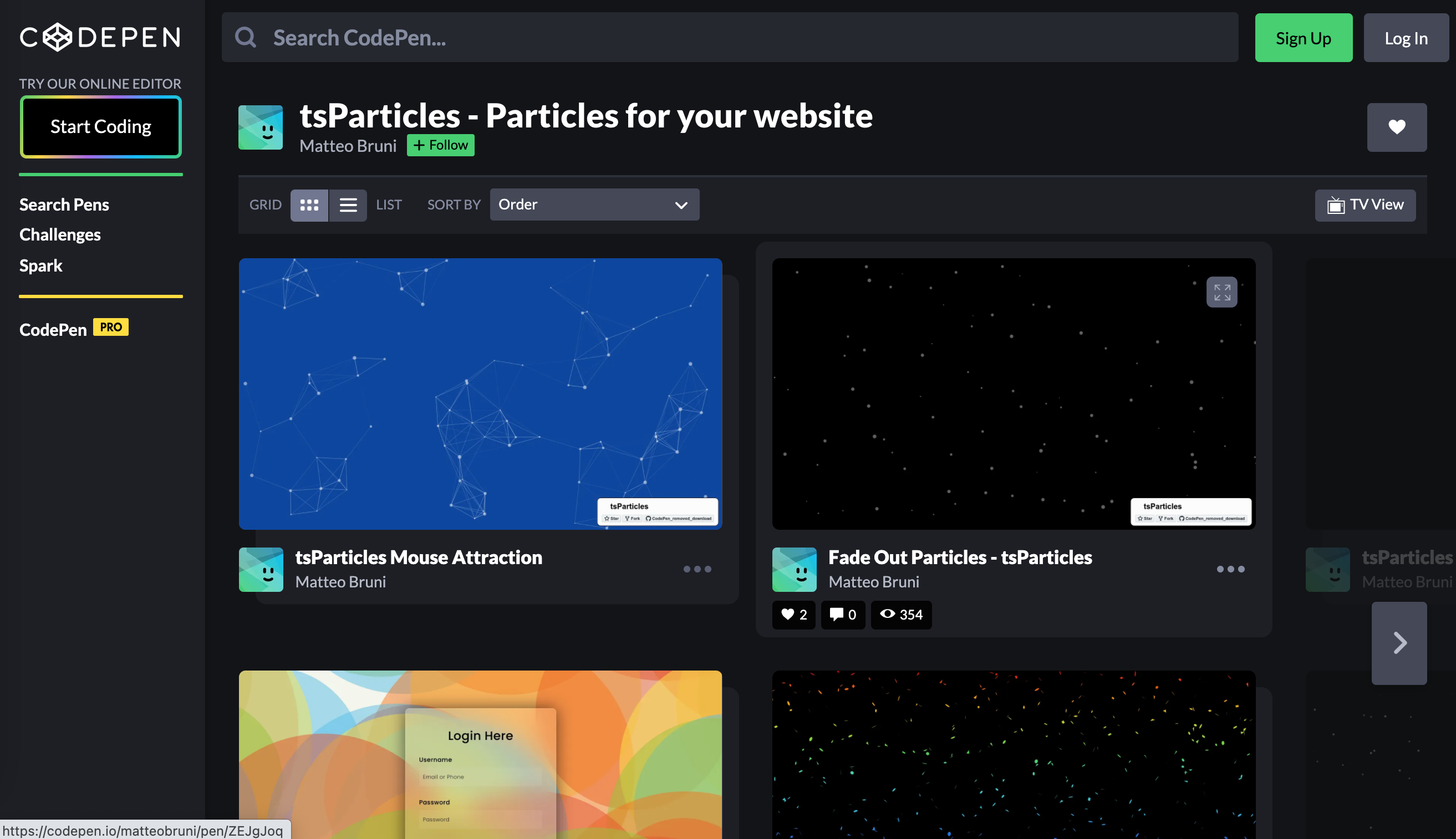Open more options for Mouse Attraction pen
Viewport: 1456px width, 839px height.
[x=697, y=569]
